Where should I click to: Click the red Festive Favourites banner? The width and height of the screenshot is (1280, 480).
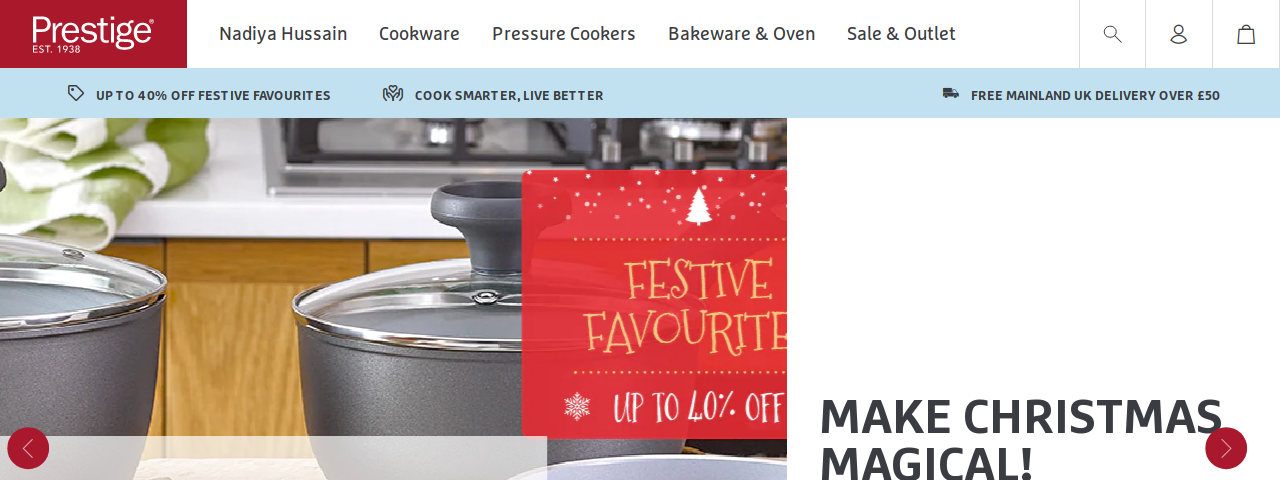click(x=654, y=304)
